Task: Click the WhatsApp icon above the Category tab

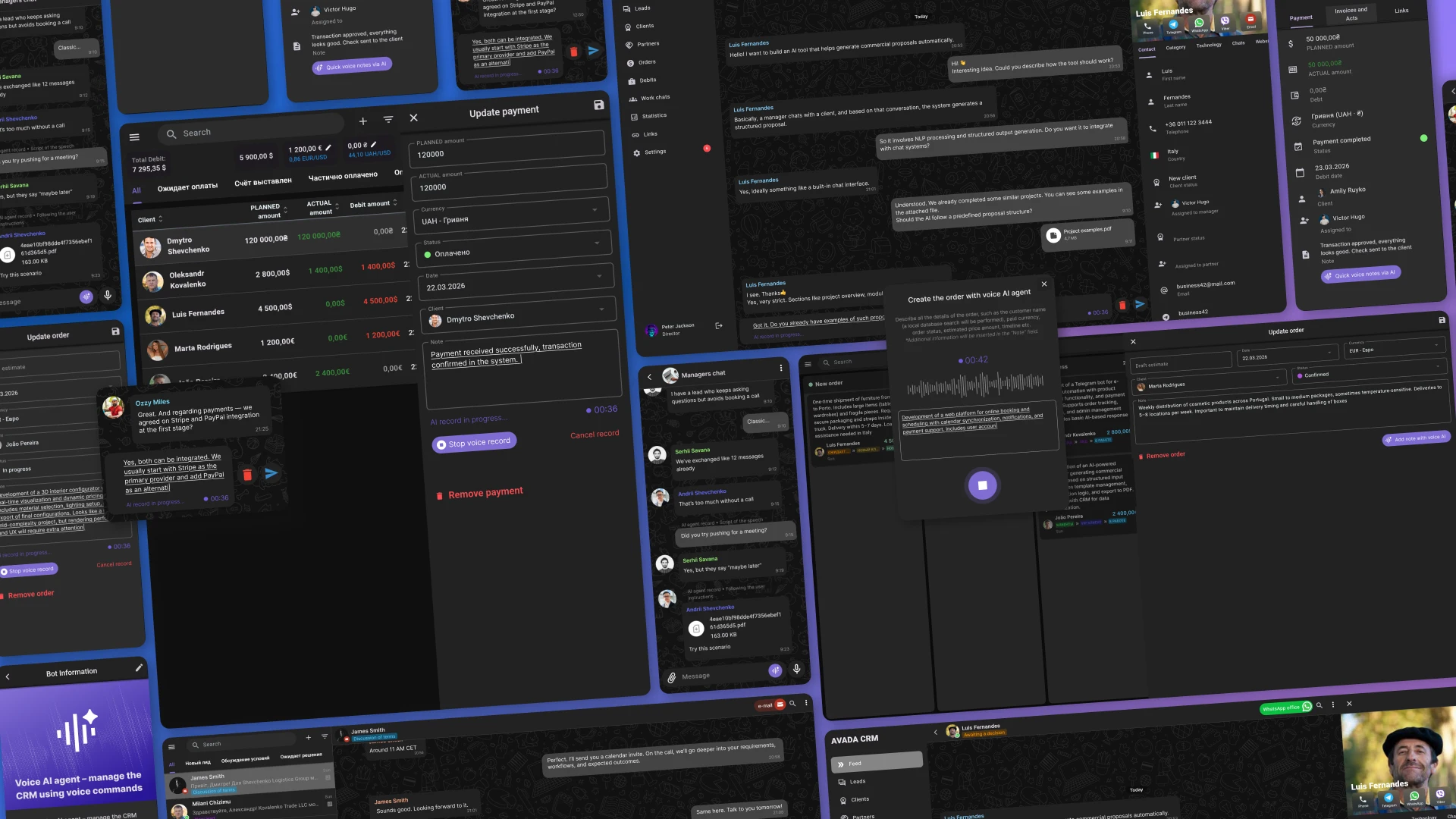Action: point(1199,24)
